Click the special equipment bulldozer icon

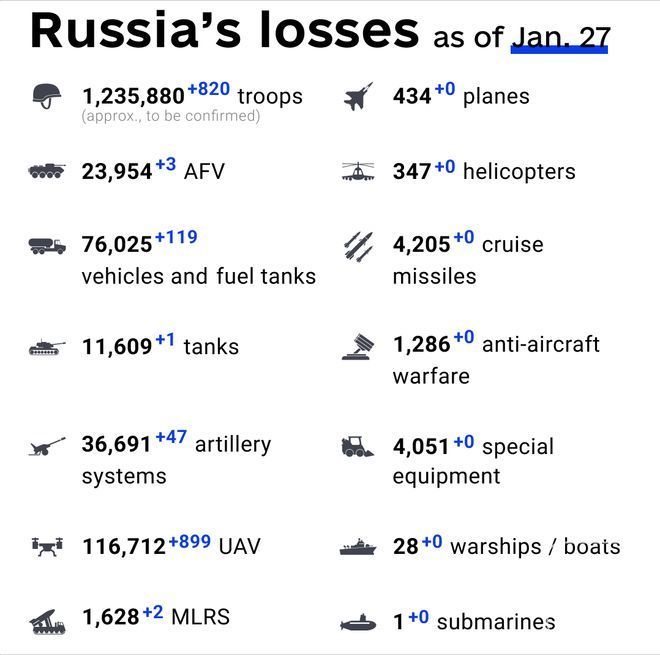point(358,446)
